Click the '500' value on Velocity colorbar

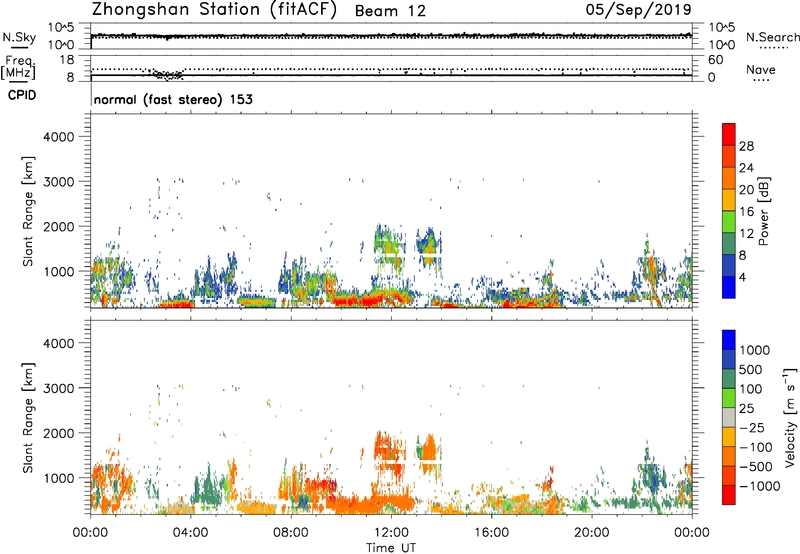tap(751, 369)
